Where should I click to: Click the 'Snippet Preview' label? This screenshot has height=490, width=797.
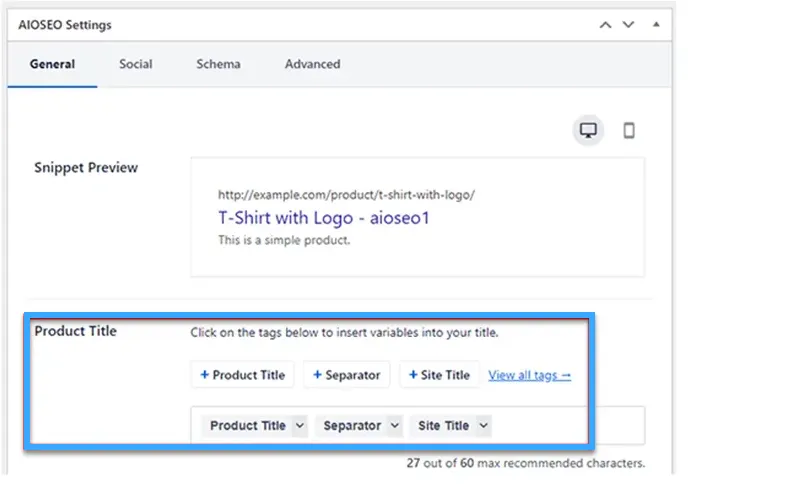click(86, 168)
